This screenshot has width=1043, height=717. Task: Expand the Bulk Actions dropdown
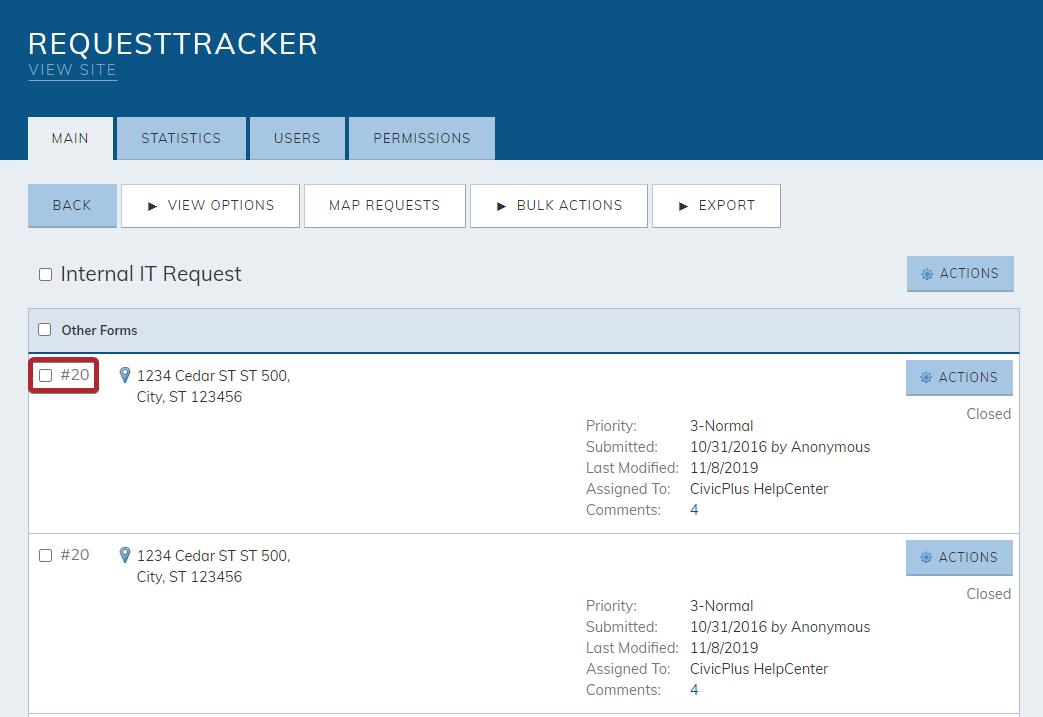(x=559, y=206)
